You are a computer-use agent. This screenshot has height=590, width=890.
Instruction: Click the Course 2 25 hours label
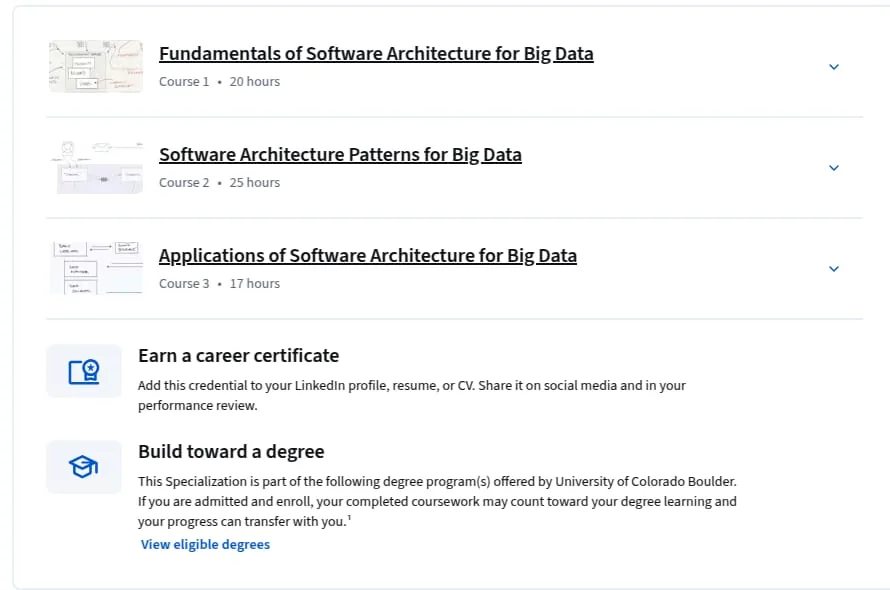coord(219,183)
